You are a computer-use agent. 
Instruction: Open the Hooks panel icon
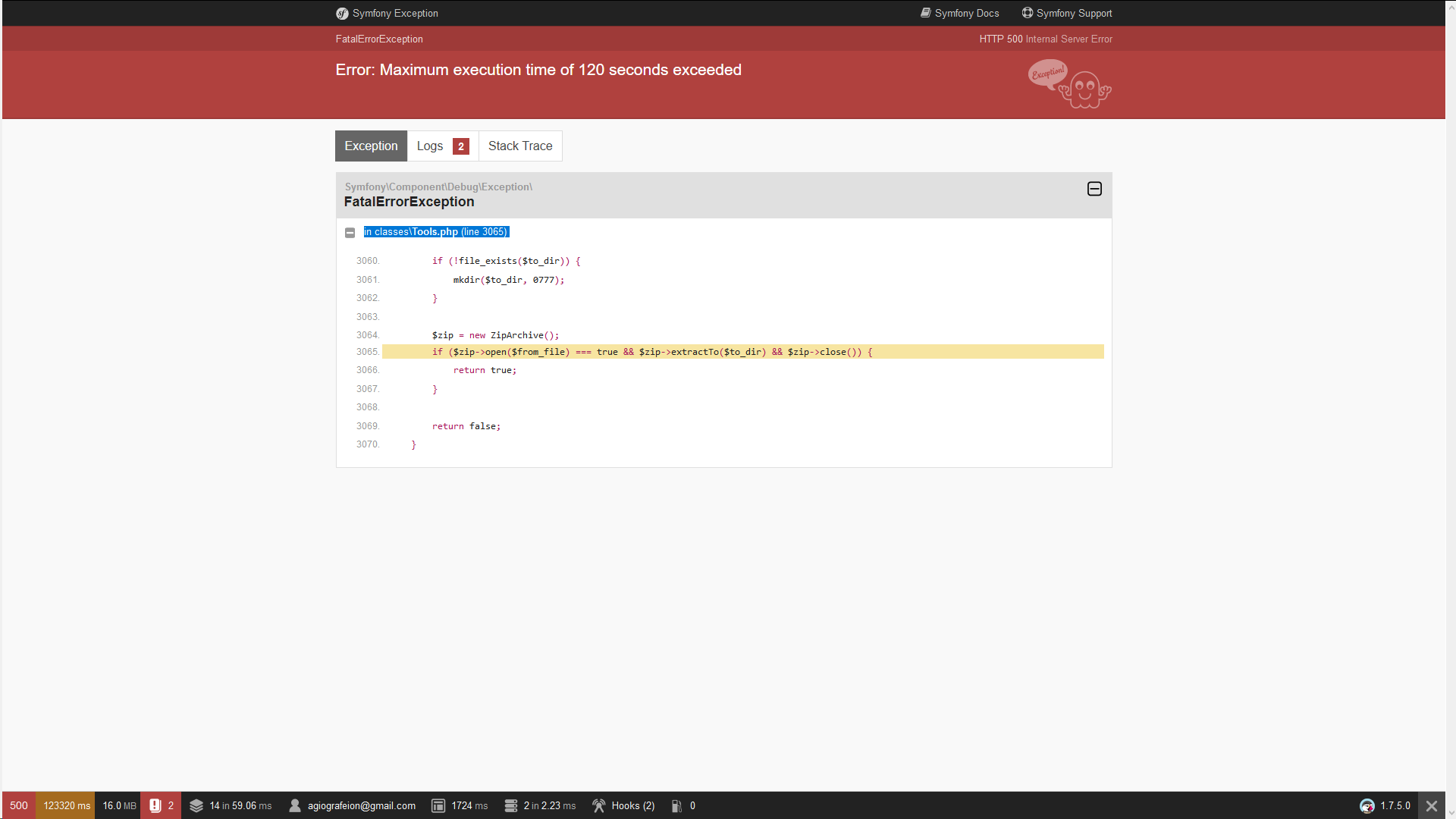pyautogui.click(x=599, y=805)
